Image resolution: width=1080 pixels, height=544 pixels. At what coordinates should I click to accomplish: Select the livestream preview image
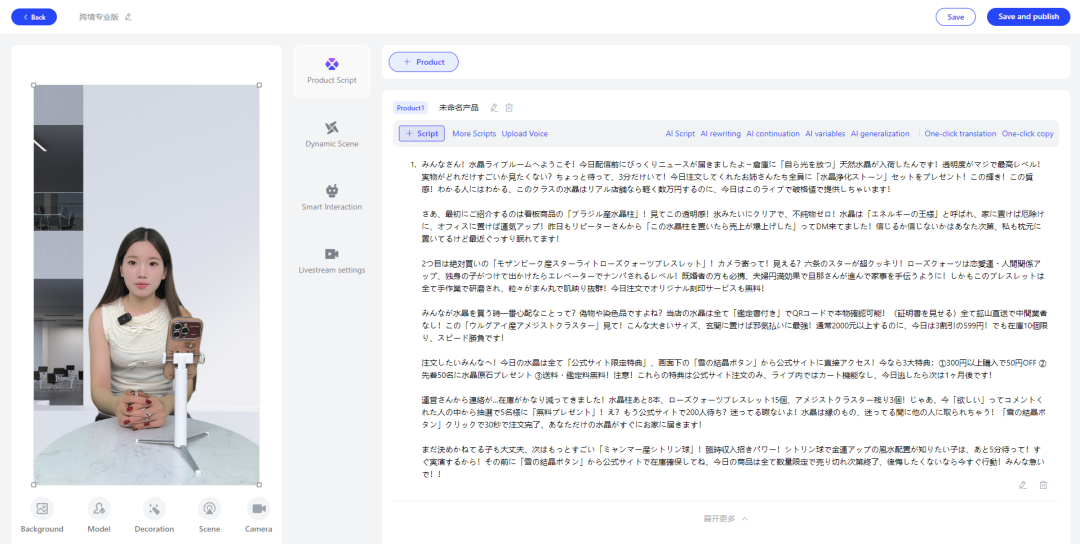pos(147,284)
